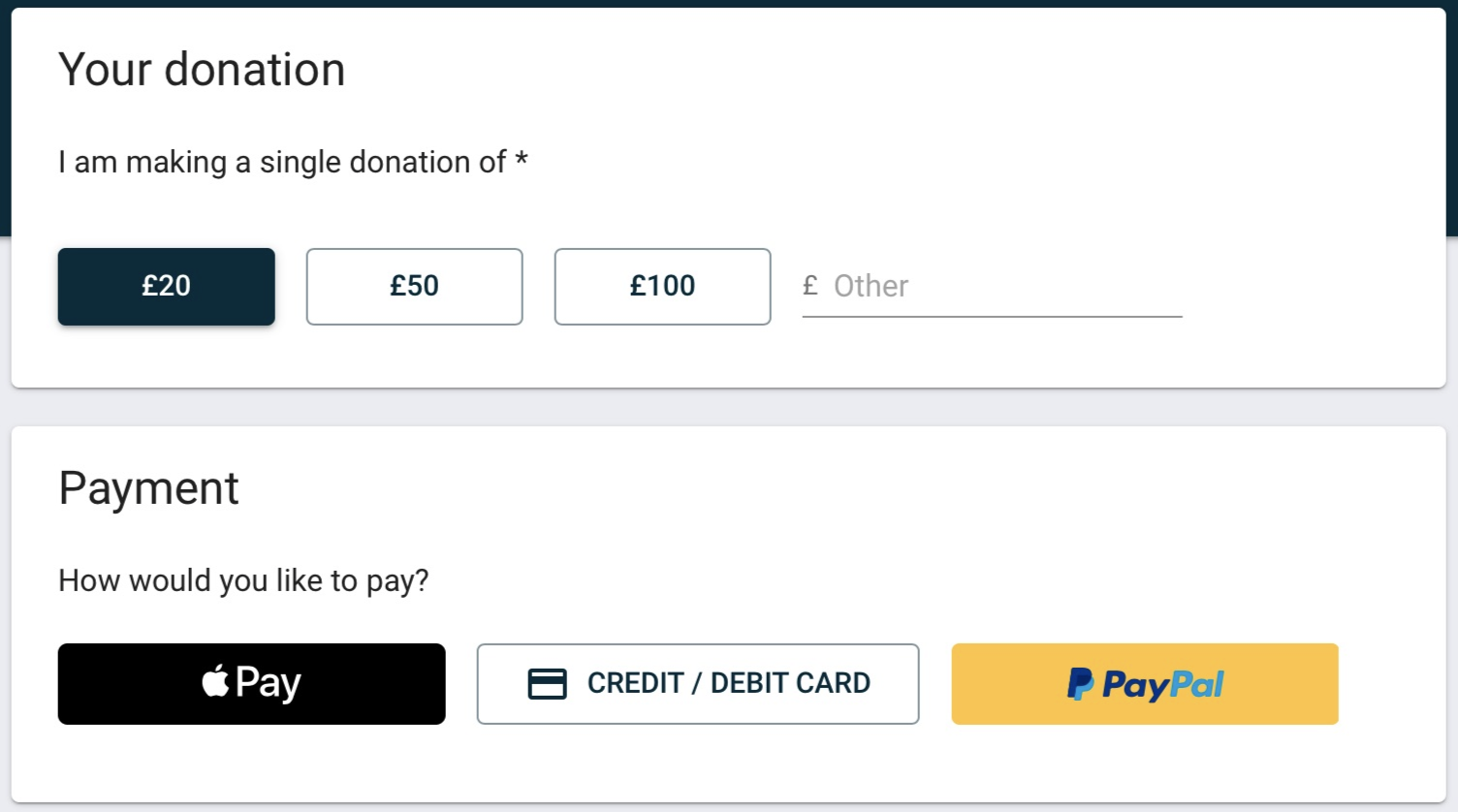Choose Credit / Debit Card payment
The image size is (1458, 812).
pyautogui.click(x=697, y=684)
